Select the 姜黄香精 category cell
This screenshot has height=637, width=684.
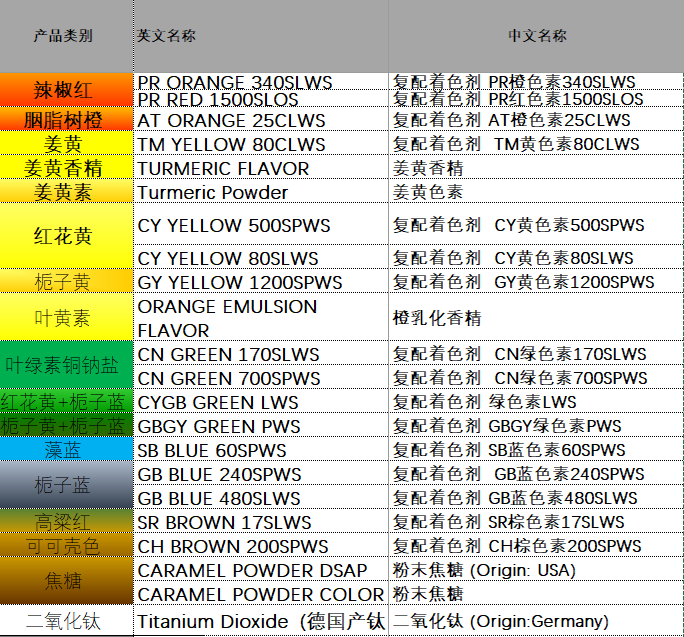(x=67, y=167)
